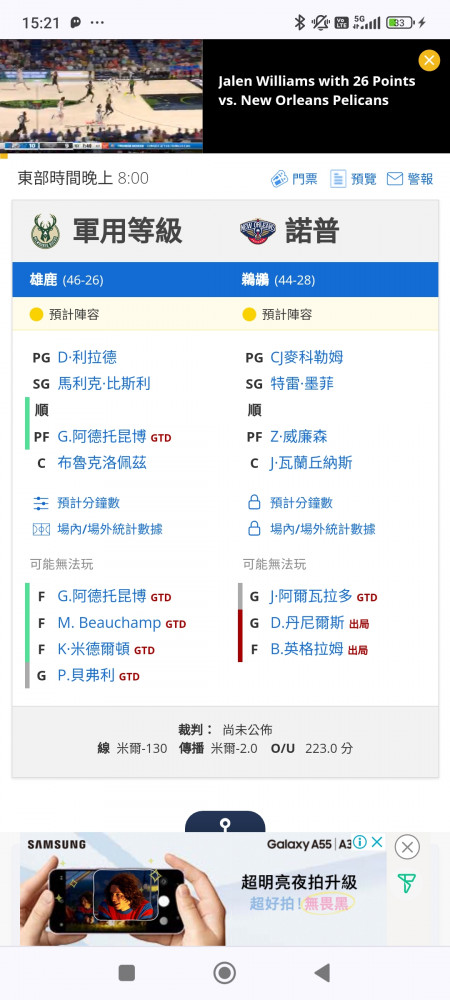Tap the Samsung ad info icon
The width and height of the screenshot is (450, 1000).
pyautogui.click(x=359, y=842)
